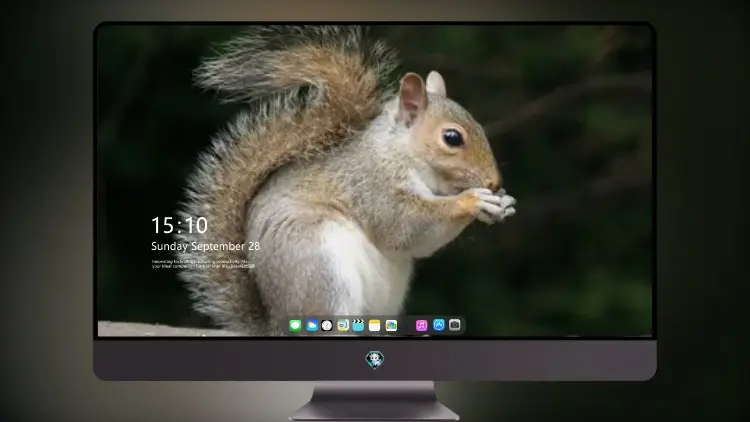Open the yellow Notes app icon
Image resolution: width=750 pixels, height=422 pixels.
[x=375, y=325]
